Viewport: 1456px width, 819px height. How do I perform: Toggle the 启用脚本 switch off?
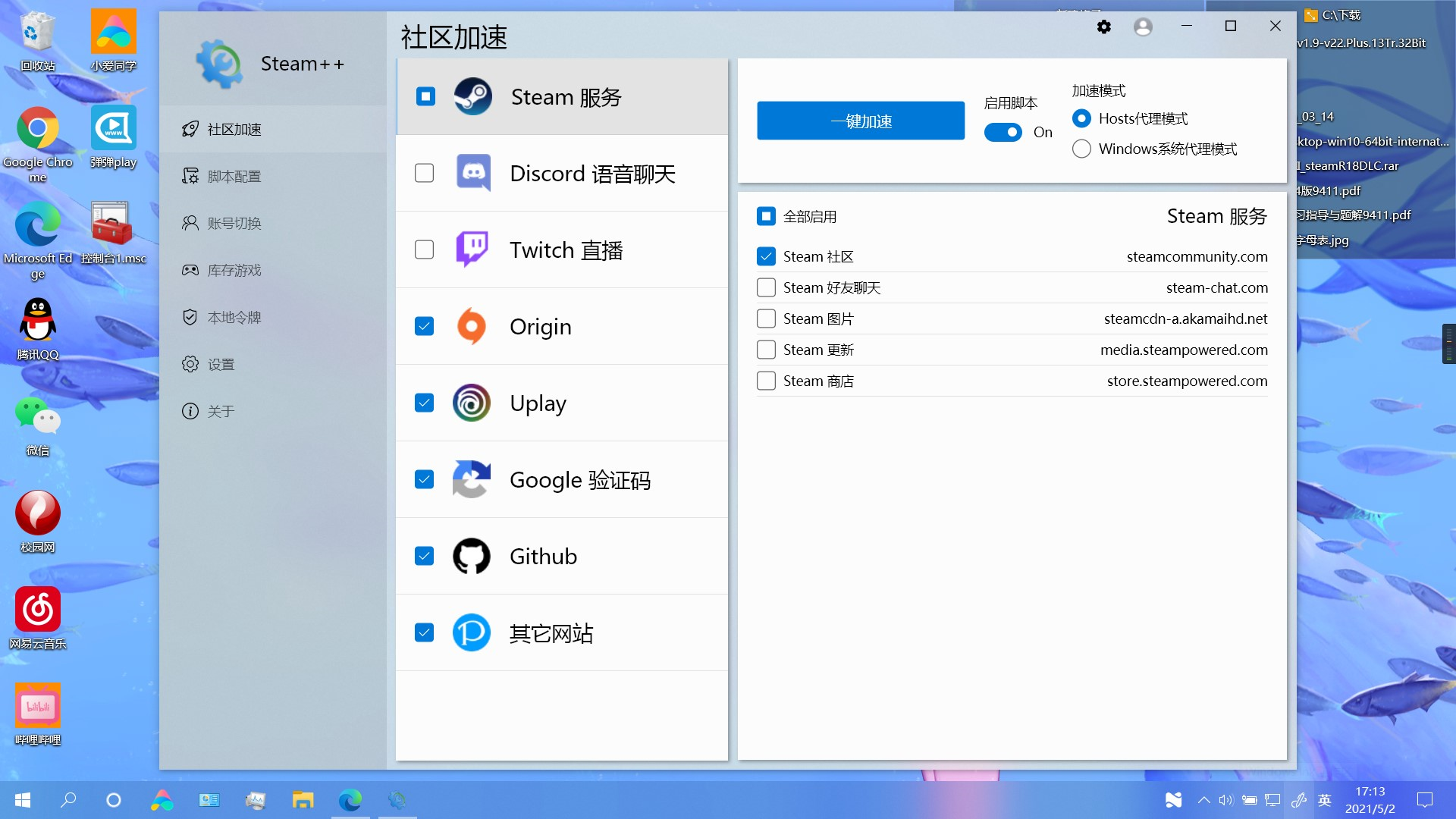(1003, 133)
